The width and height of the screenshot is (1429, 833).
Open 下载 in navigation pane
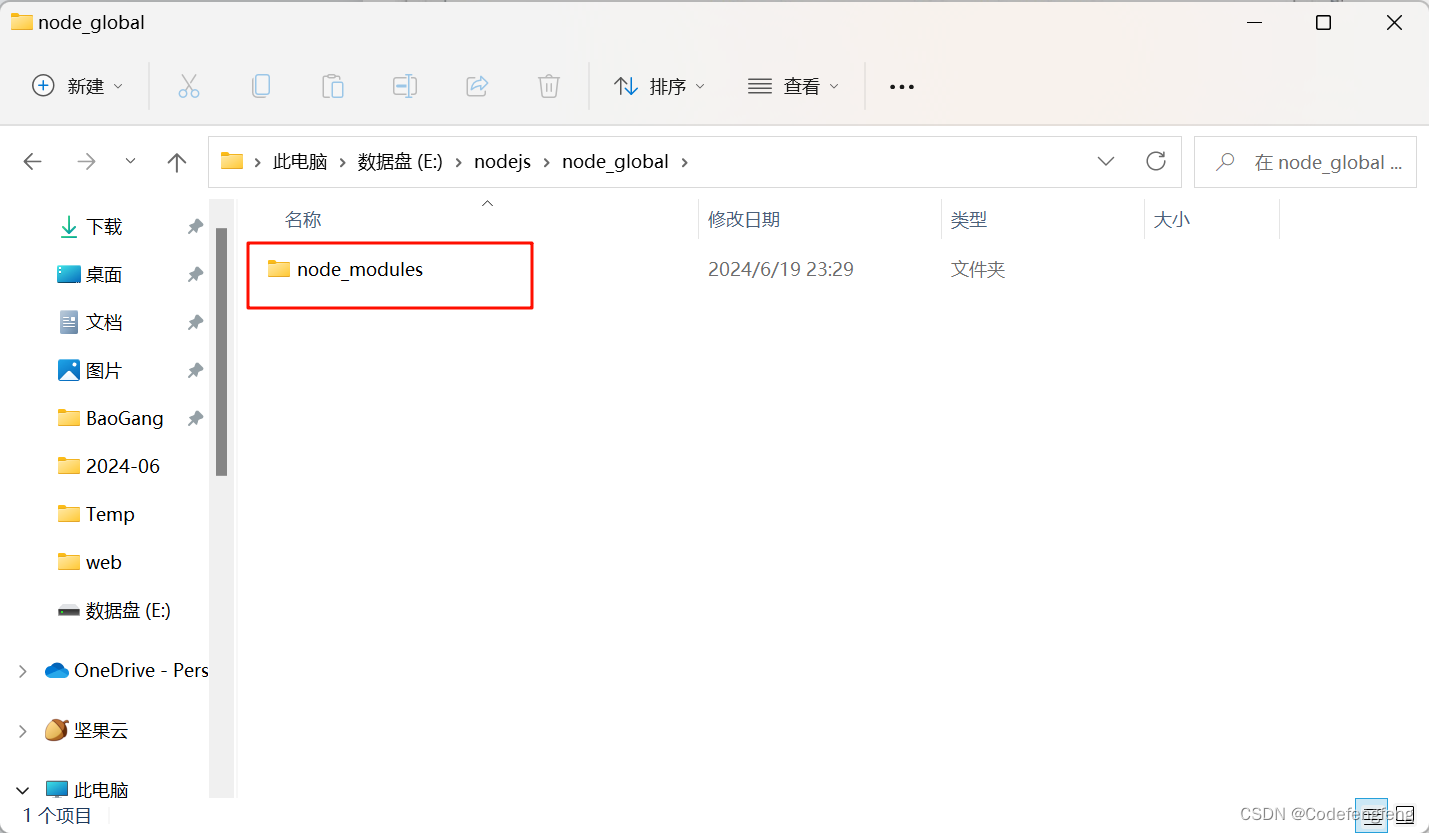[104, 227]
